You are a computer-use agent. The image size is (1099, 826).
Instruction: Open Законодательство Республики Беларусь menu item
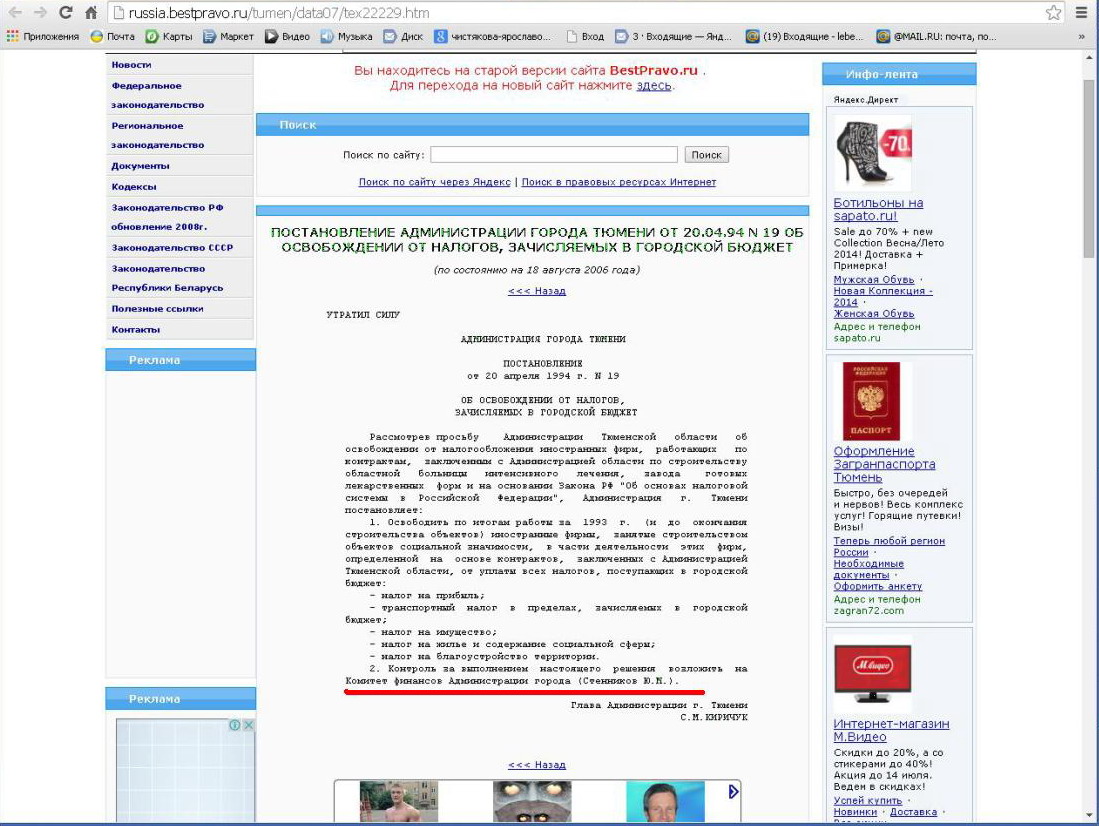(x=167, y=278)
